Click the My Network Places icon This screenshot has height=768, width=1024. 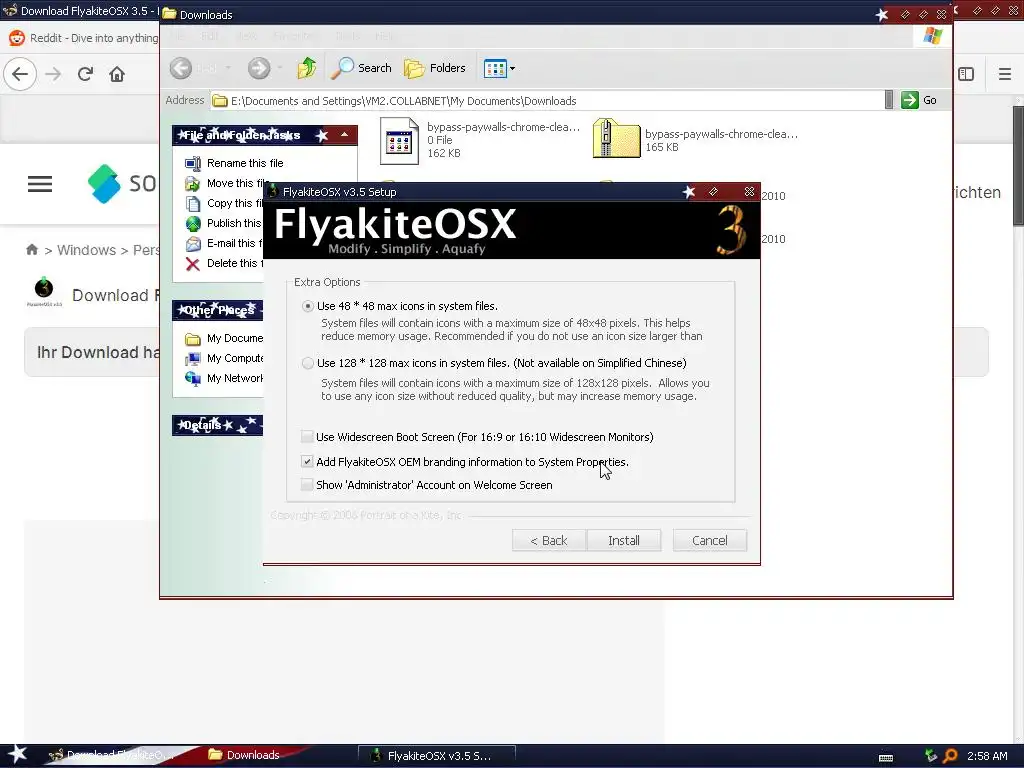(x=193, y=378)
